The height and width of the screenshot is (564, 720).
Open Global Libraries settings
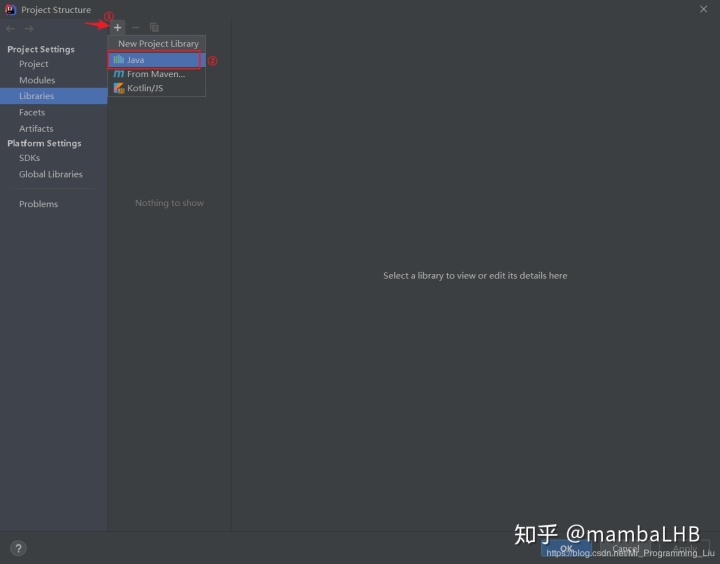tap(53, 174)
